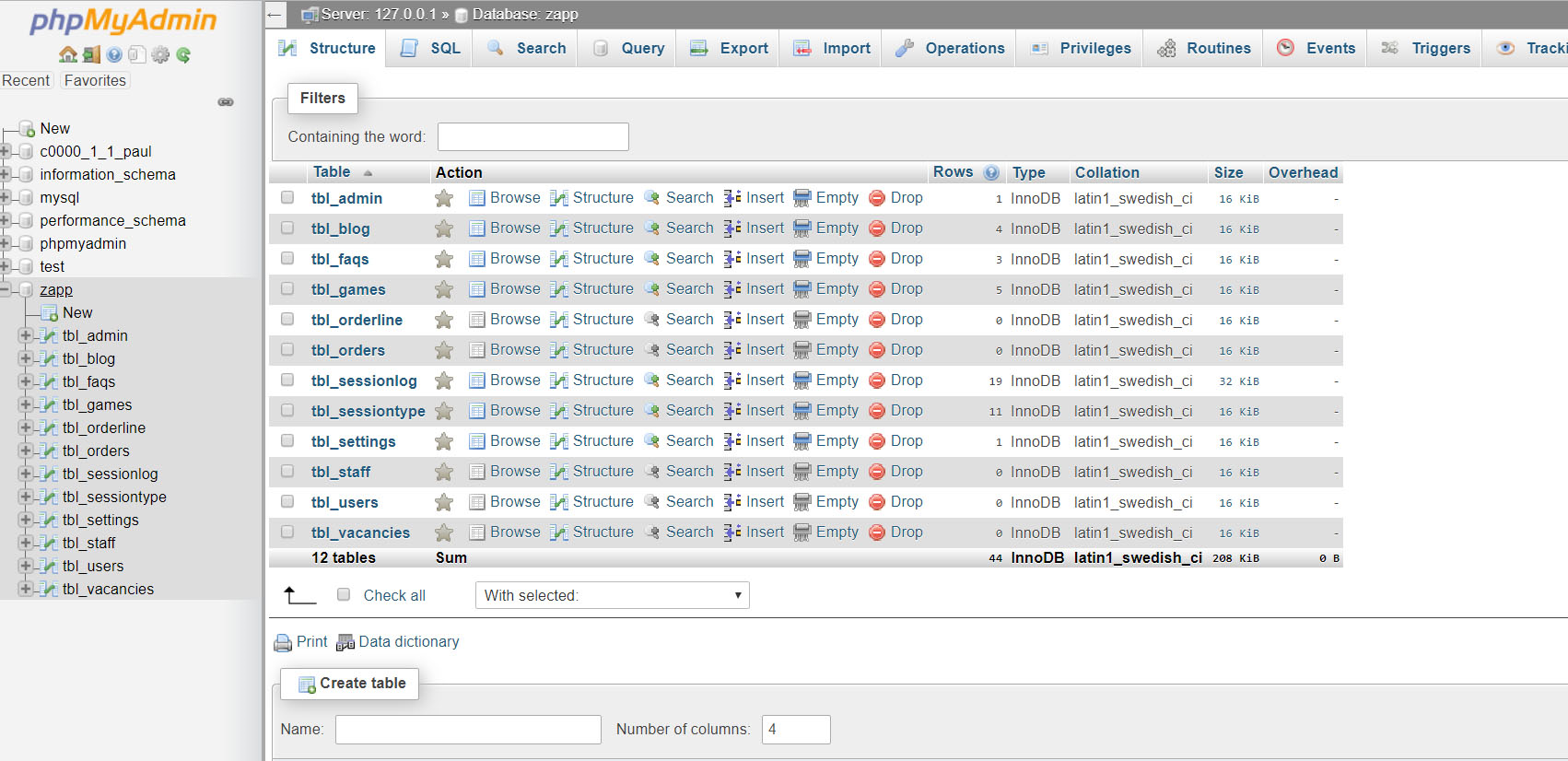Expand tbl_orders in the sidebar tree
Image resolution: width=1568 pixels, height=761 pixels.
26,451
